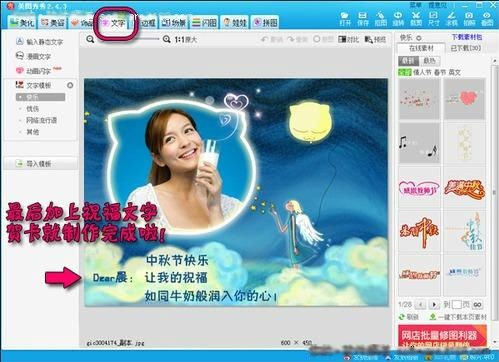Screen dimensions: 499x362
Task: Click the 抠图 cutout icon
Action: [x=380, y=19]
